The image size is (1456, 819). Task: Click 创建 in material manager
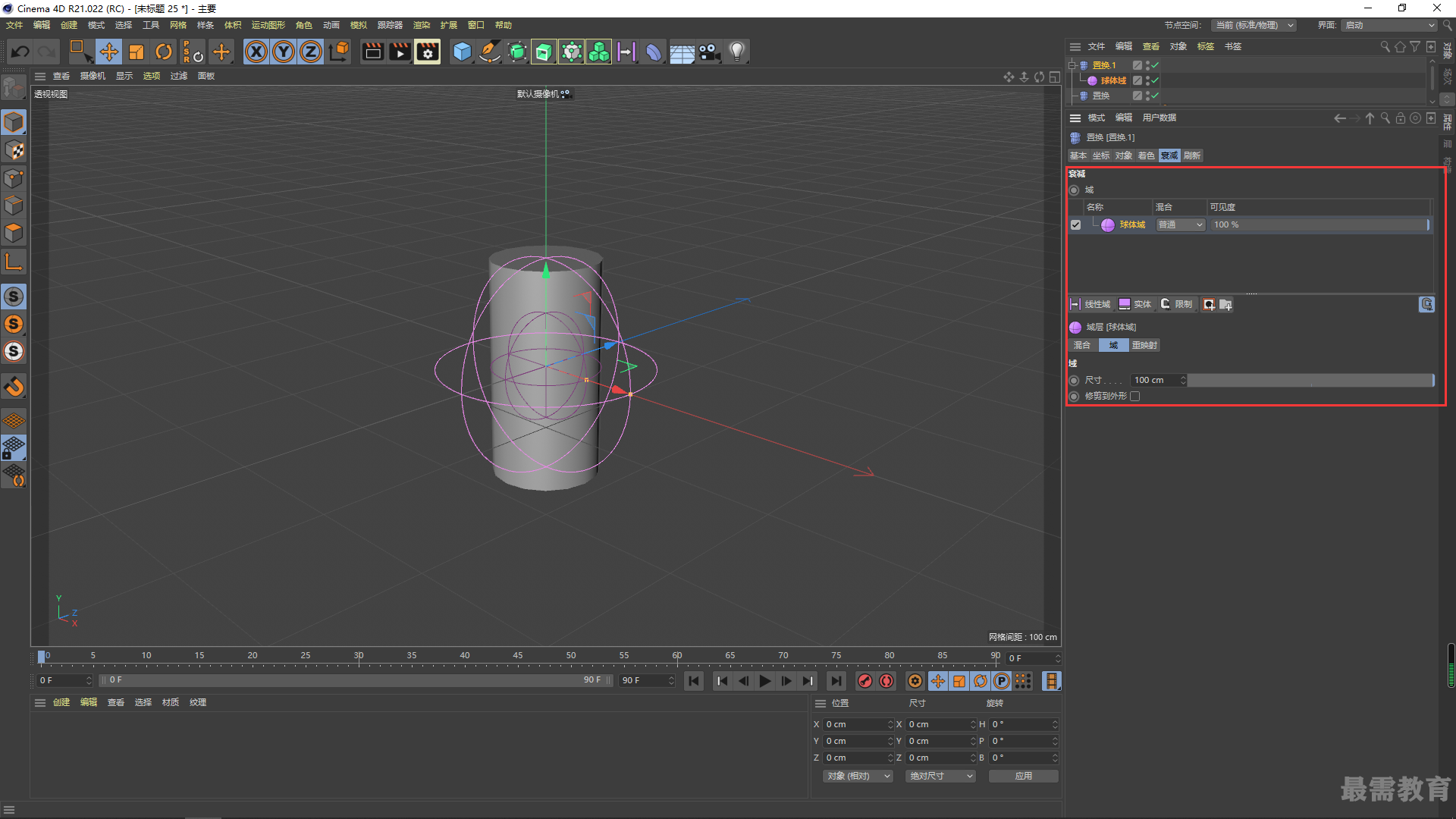[x=61, y=703]
